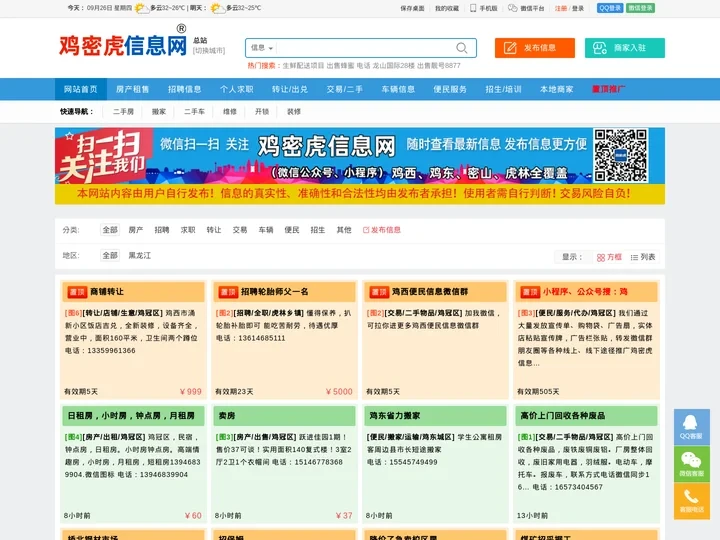720x540 pixels.
Task: Open the 微信平台 WeChat icon link
Action: coord(526,8)
